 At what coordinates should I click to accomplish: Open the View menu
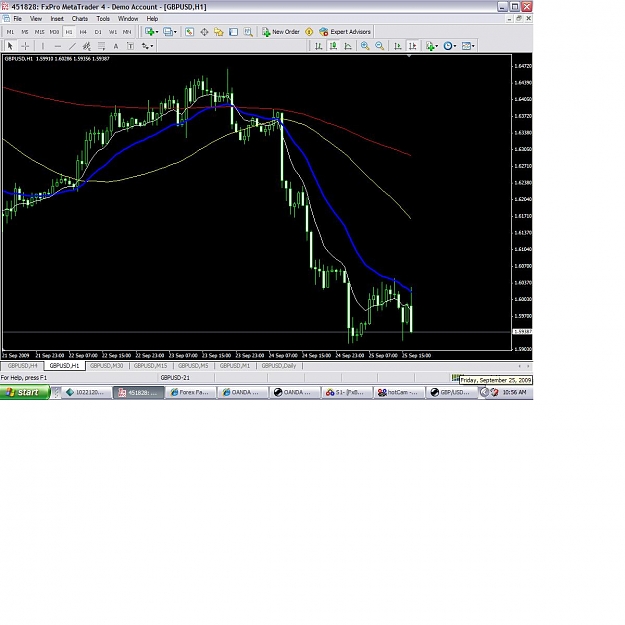tap(36, 19)
